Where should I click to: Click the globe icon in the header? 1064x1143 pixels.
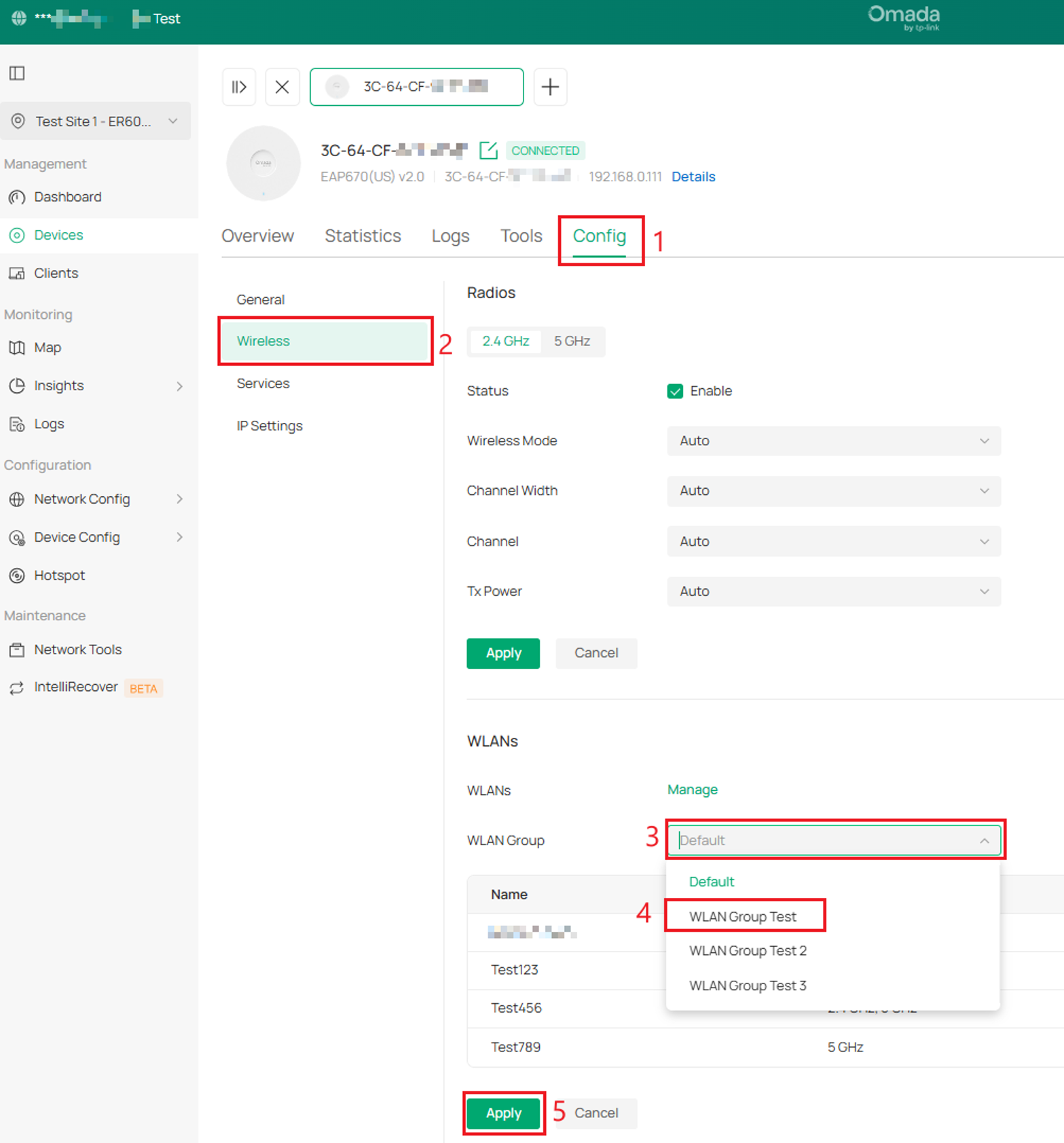coord(19,18)
